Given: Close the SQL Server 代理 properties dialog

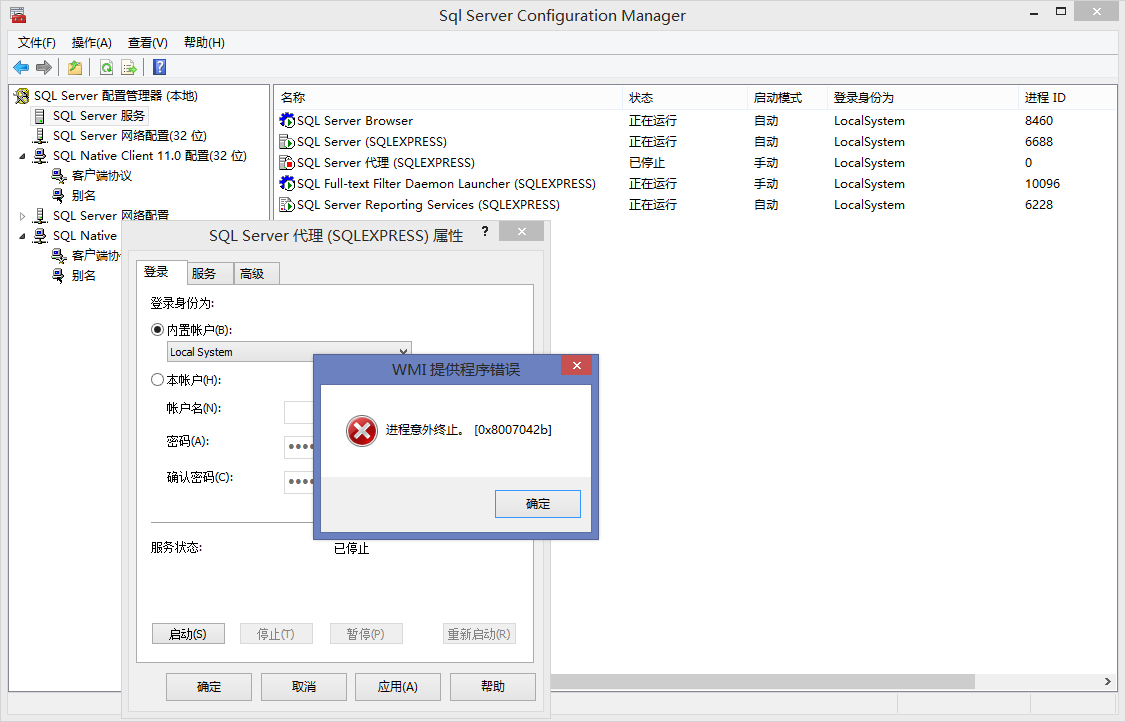Looking at the screenshot, I should tap(521, 231).
